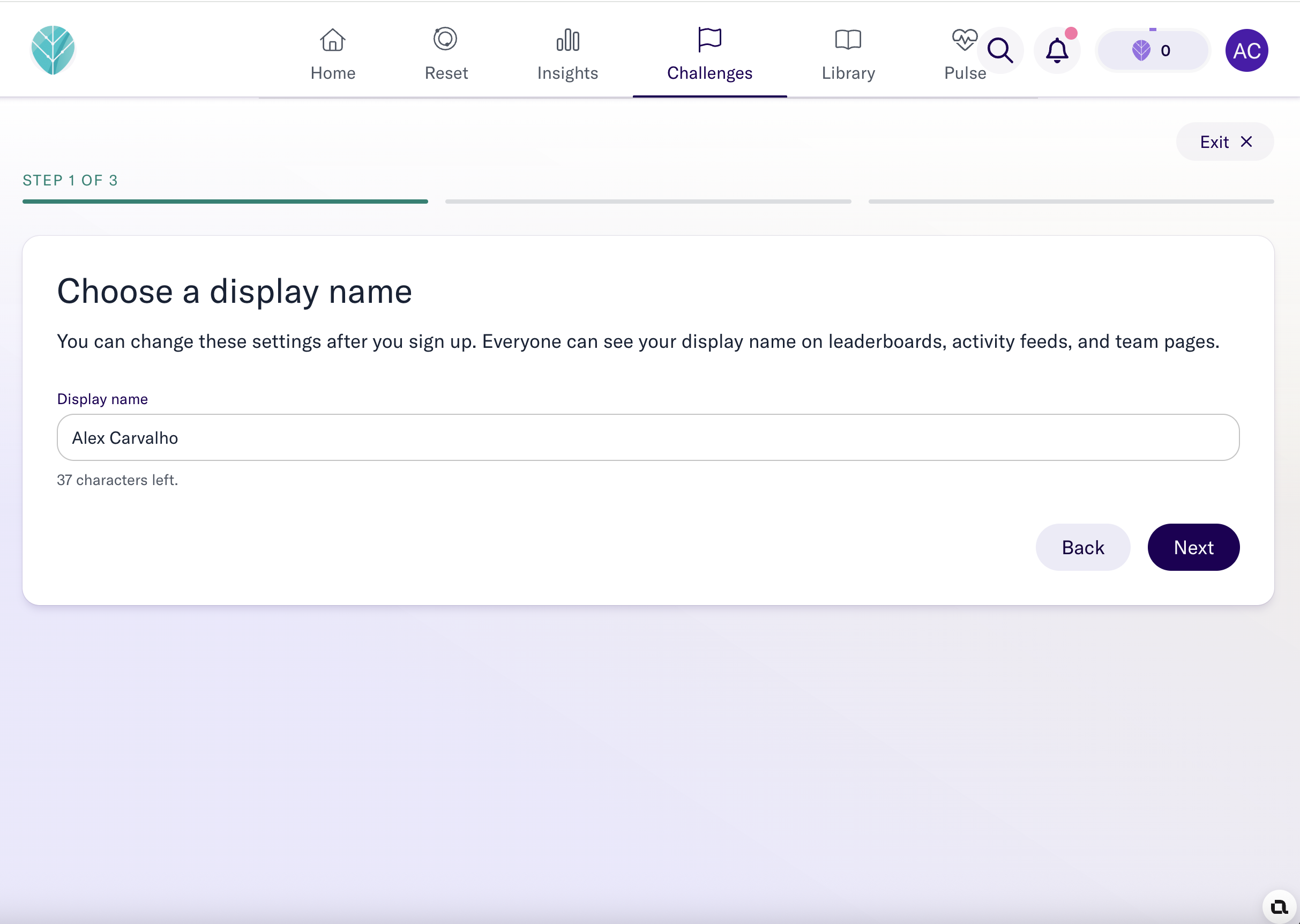Click into the Display name field
The height and width of the screenshot is (924, 1300).
click(648, 437)
